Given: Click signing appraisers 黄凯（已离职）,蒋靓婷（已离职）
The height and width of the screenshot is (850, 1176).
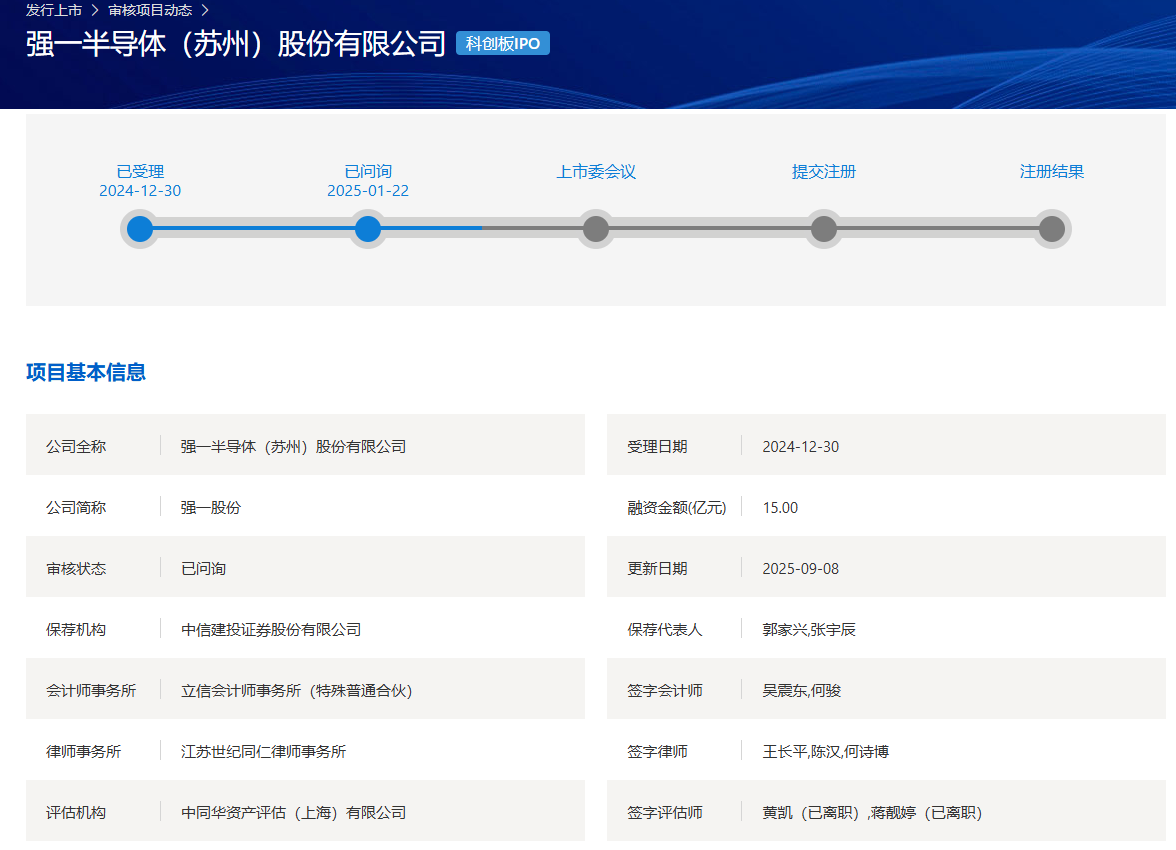Looking at the screenshot, I should pyautogui.click(x=873, y=812).
